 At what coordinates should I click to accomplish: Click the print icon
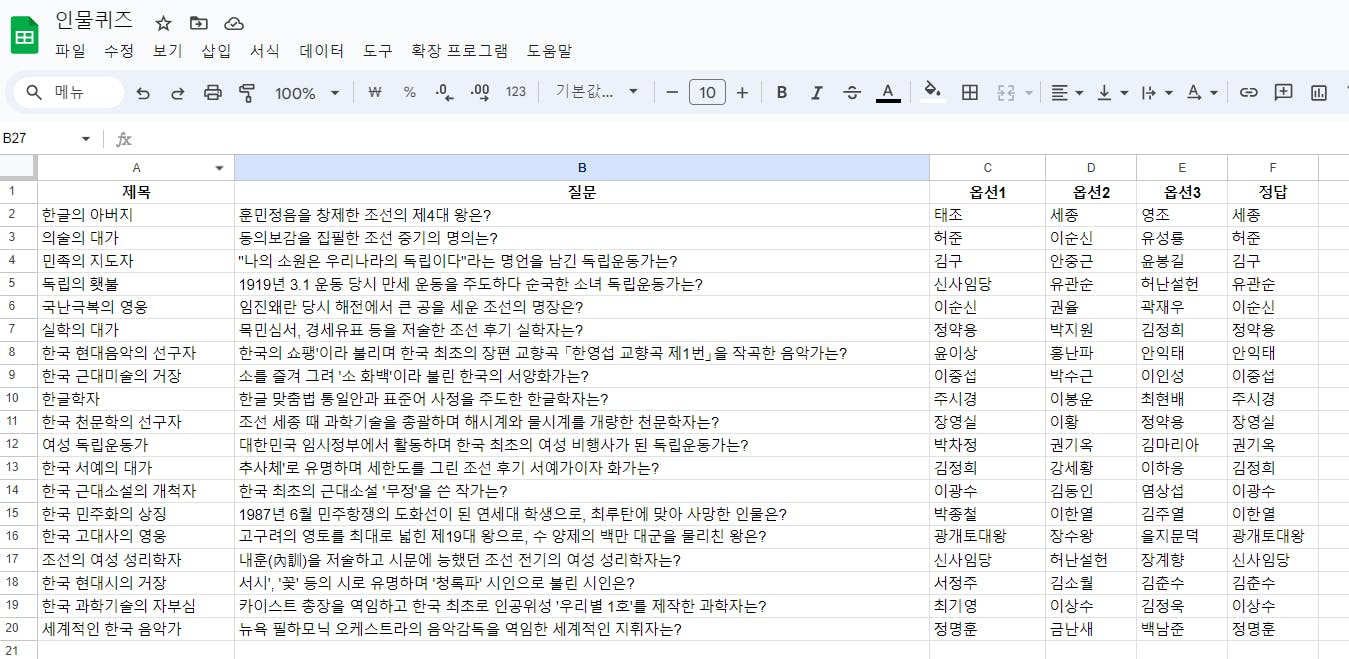point(213,93)
